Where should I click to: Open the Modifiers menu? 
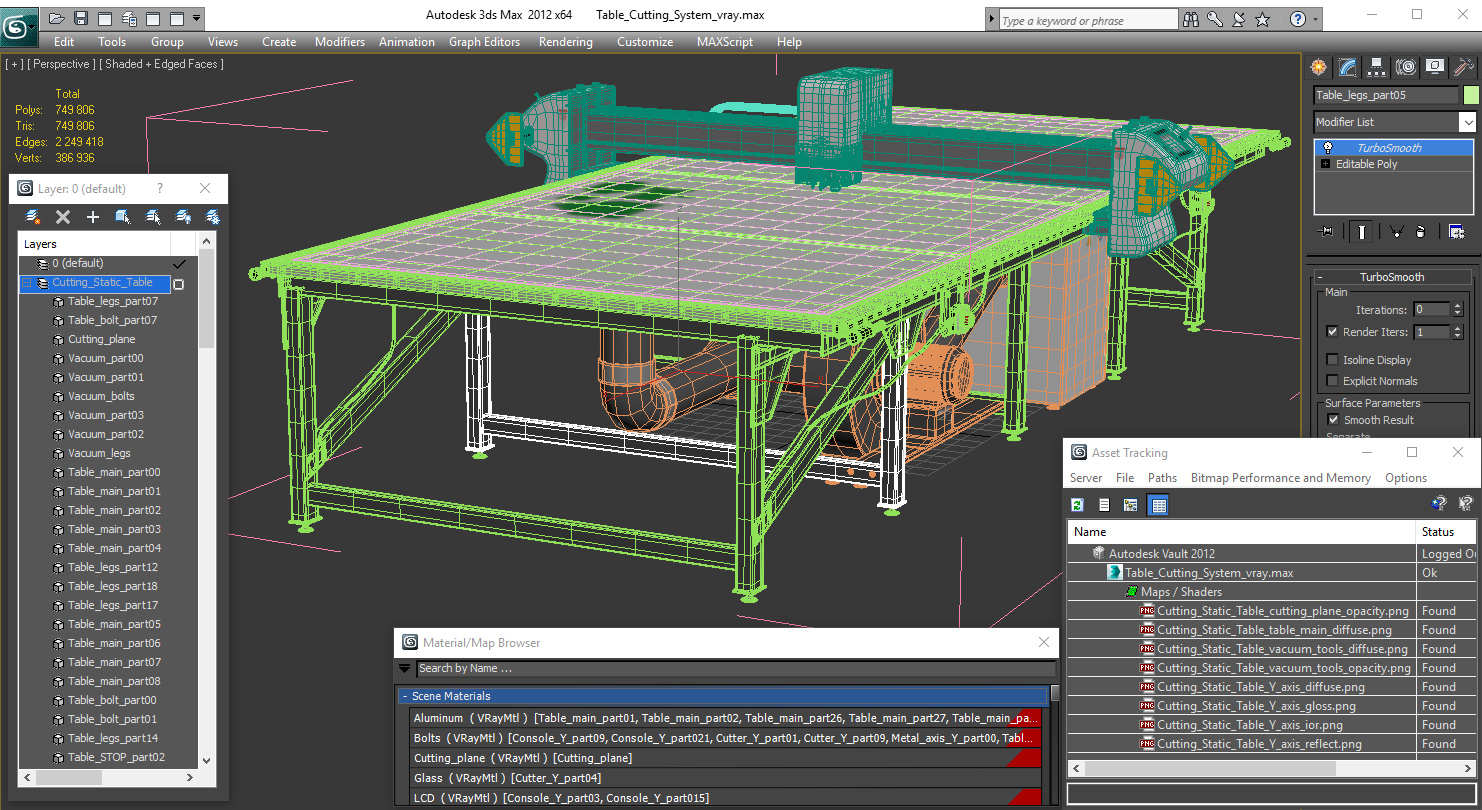pos(340,42)
